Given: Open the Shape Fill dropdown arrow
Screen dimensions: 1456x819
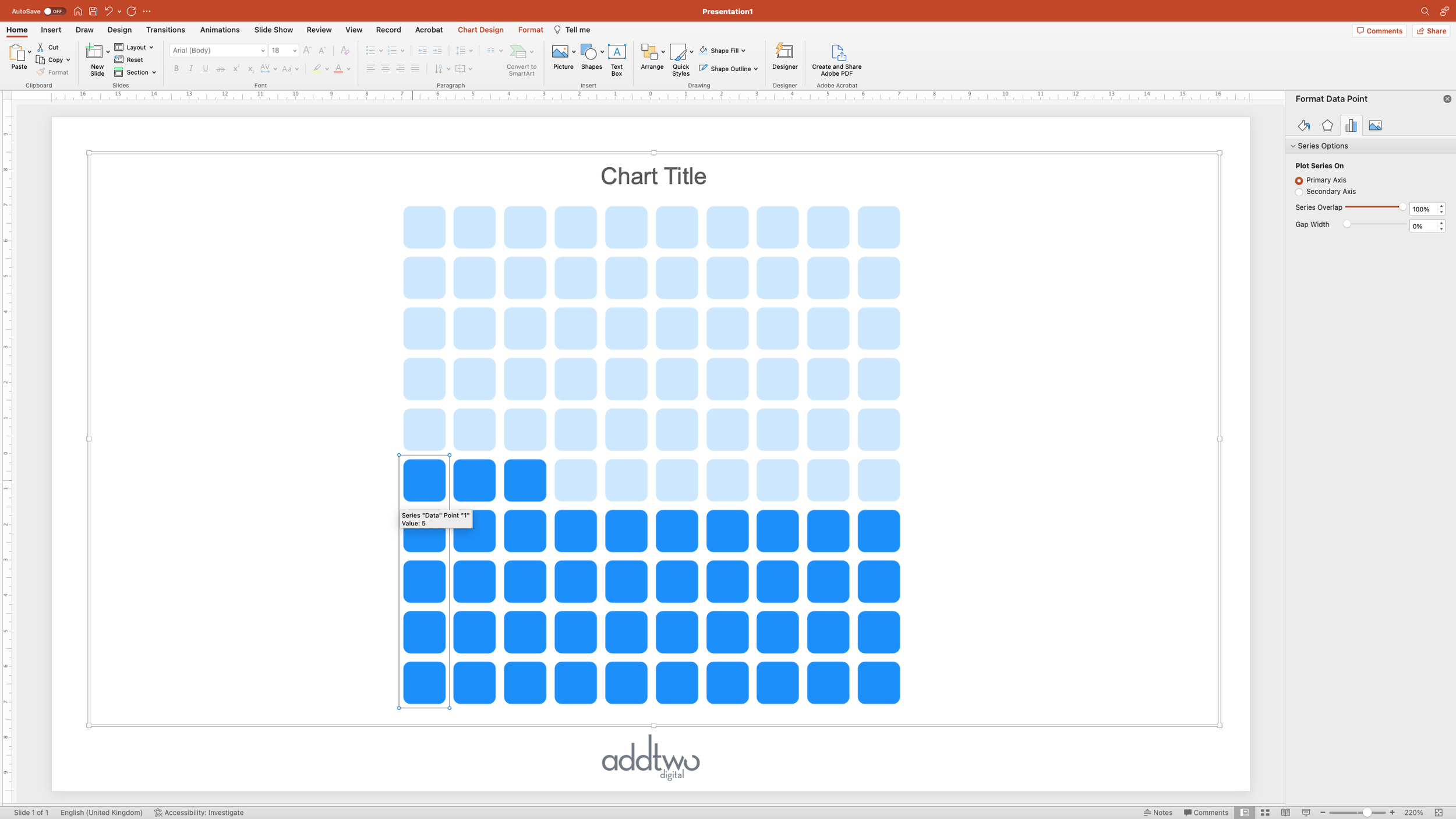Looking at the screenshot, I should click(743, 51).
